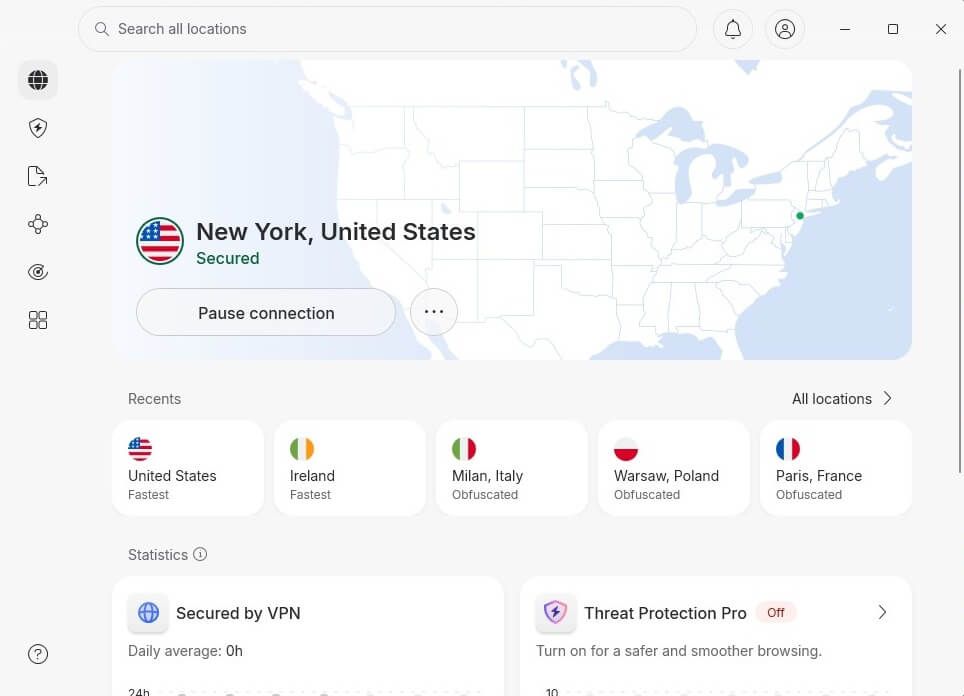Click the green New York map marker
Screen dimensions: 964x696
click(800, 216)
